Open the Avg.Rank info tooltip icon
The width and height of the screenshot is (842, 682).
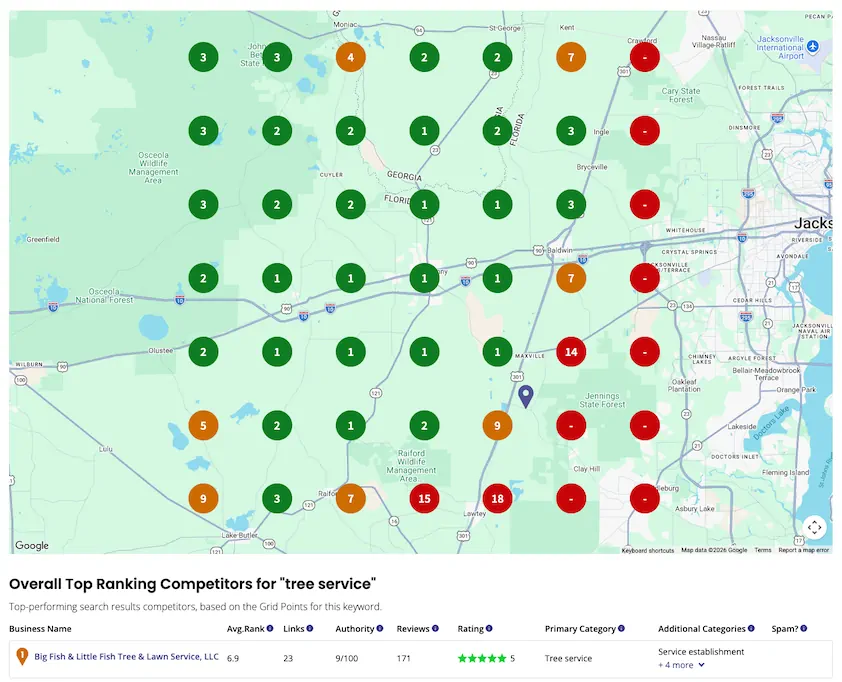click(x=270, y=628)
